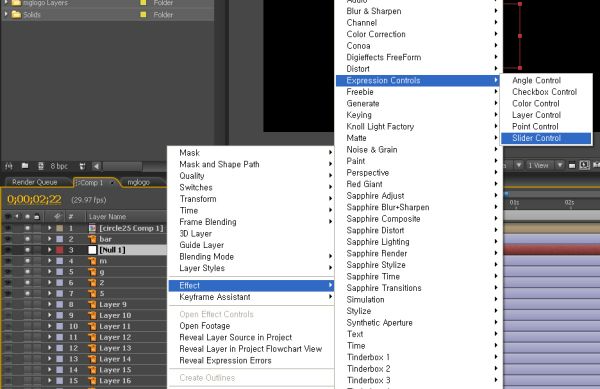Open the 1 View layout dropdown
The height and width of the screenshot is (389, 600).
point(545,165)
